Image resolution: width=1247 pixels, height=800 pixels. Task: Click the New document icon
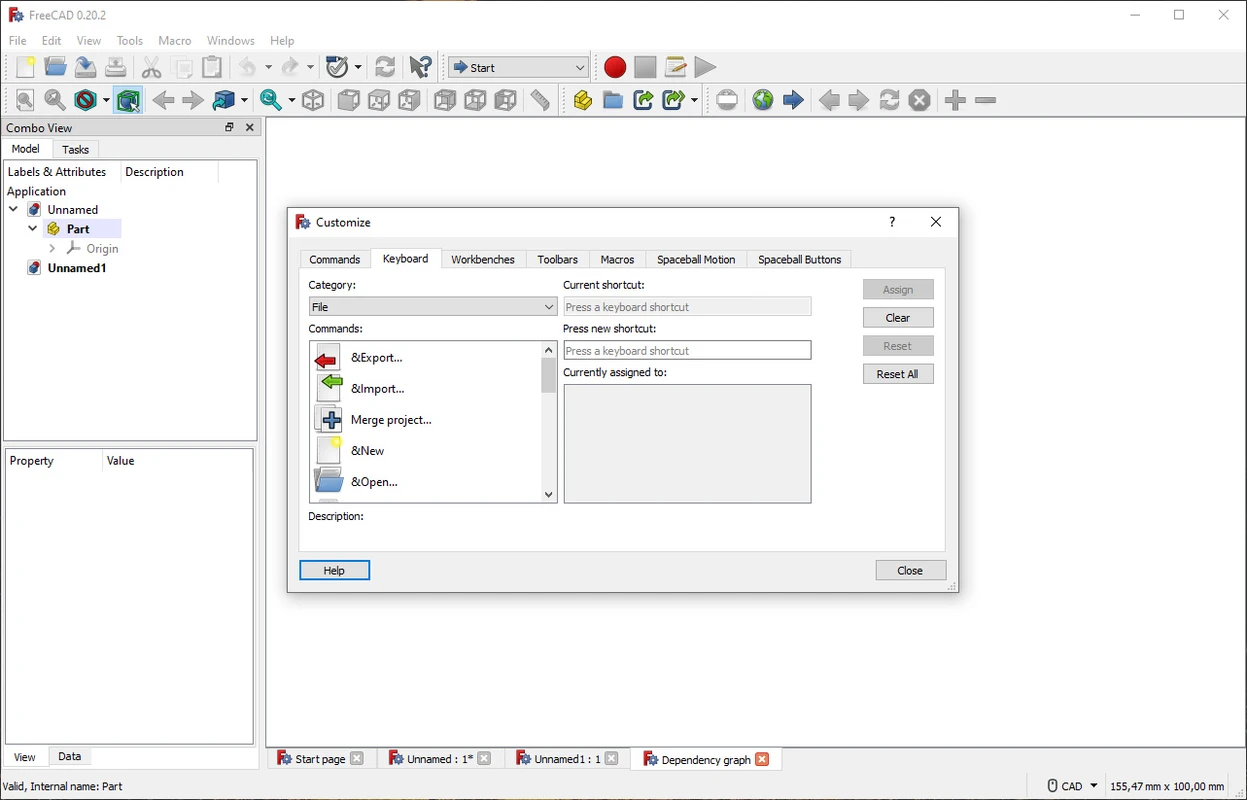coord(25,67)
